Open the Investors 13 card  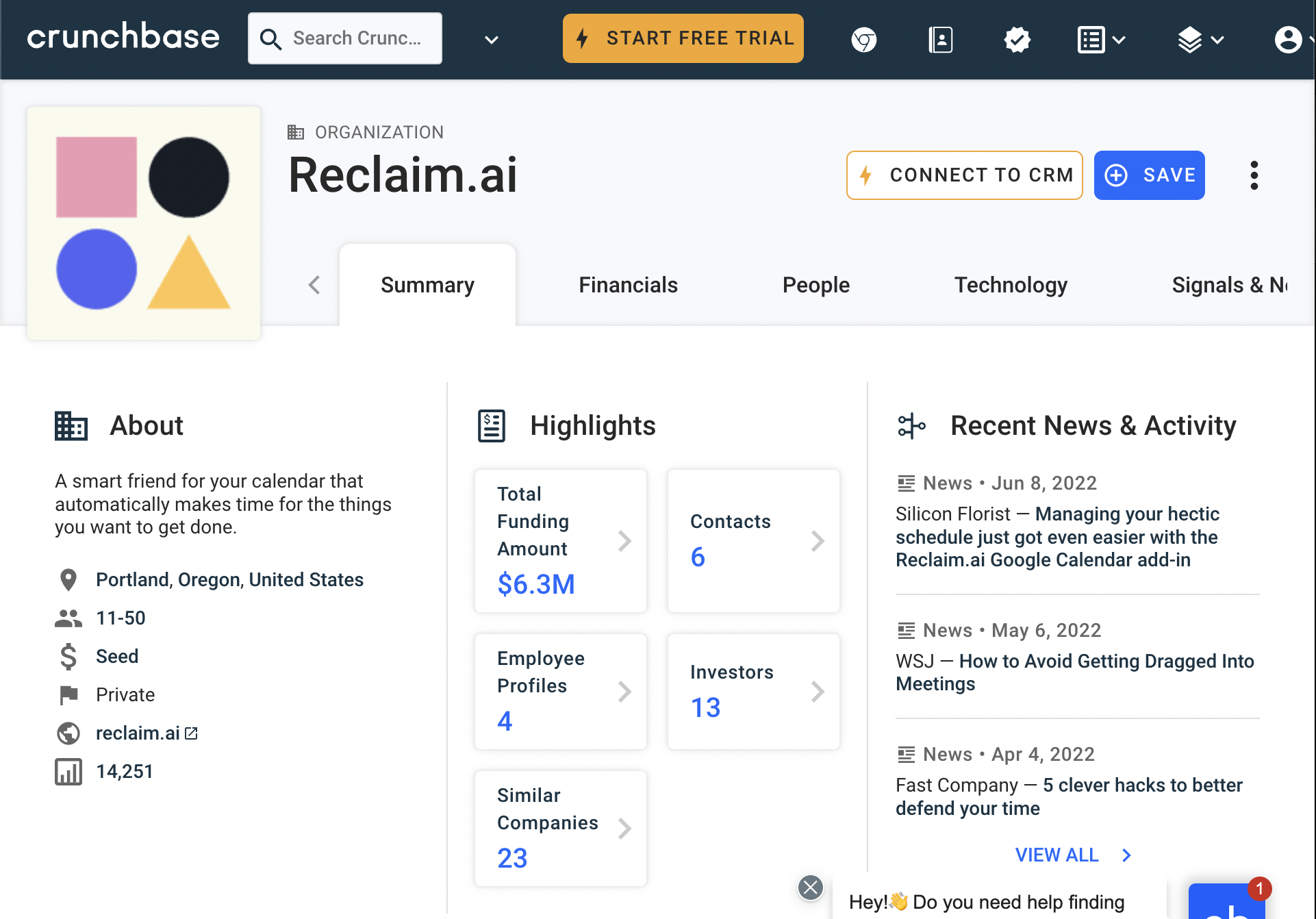[x=754, y=692]
